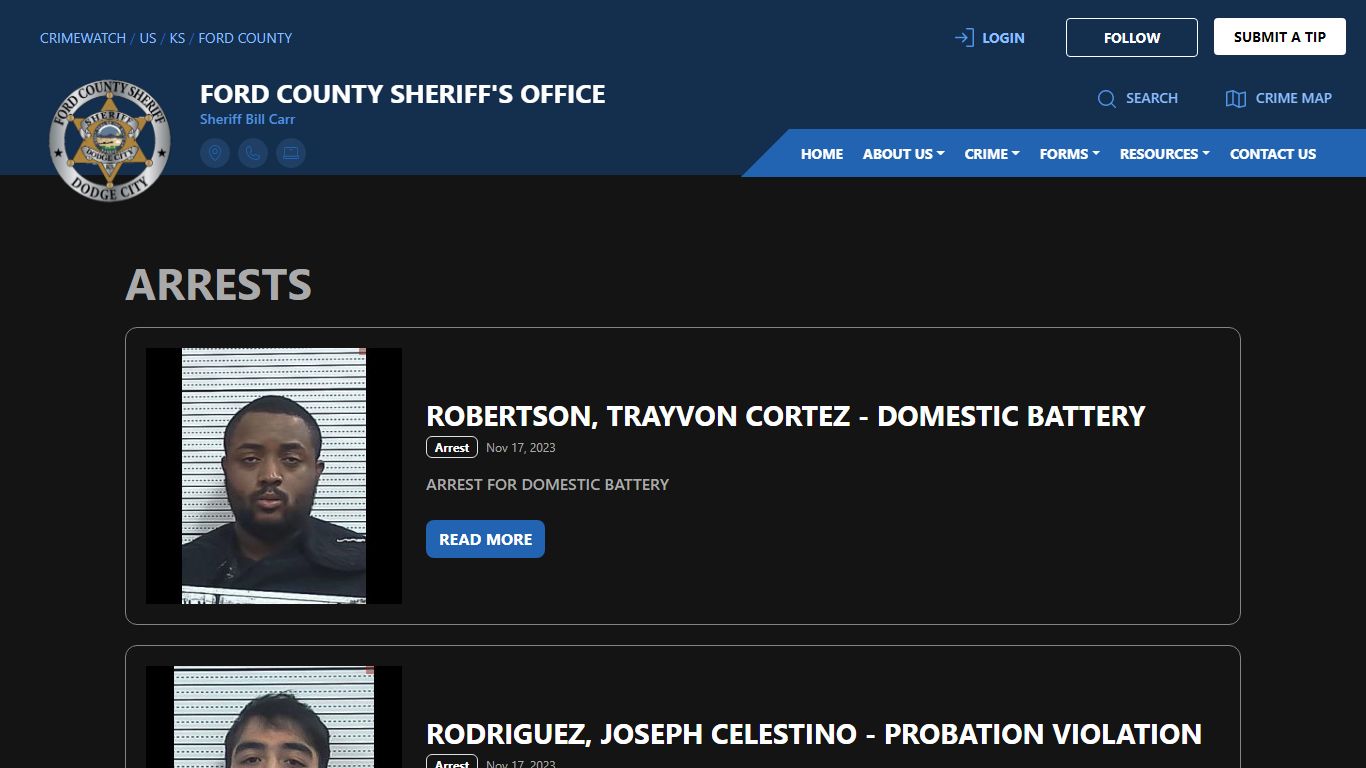Click the search magnifier icon

1107,99
